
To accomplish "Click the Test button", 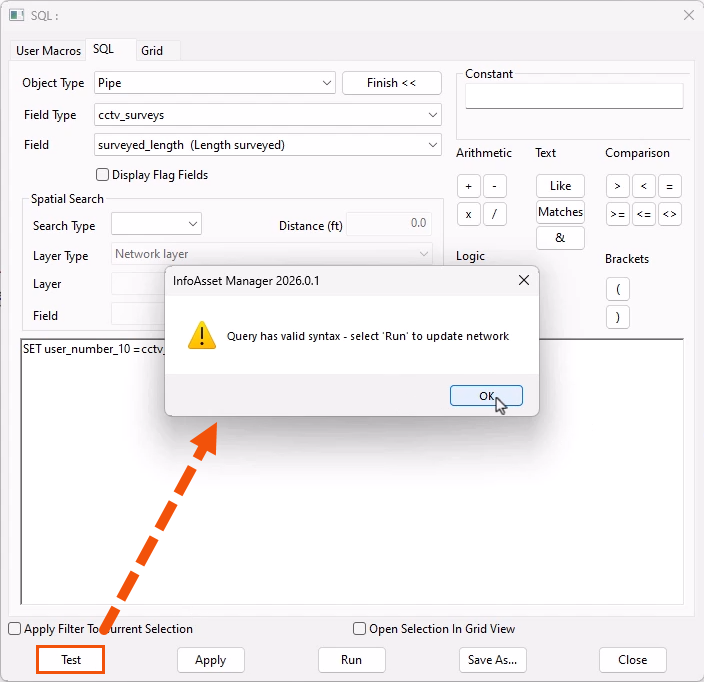I will 70,660.
